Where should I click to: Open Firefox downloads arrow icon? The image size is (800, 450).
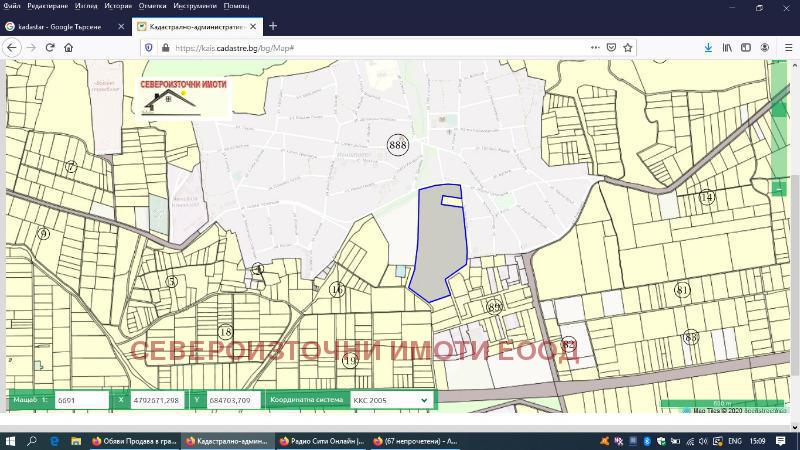point(708,47)
